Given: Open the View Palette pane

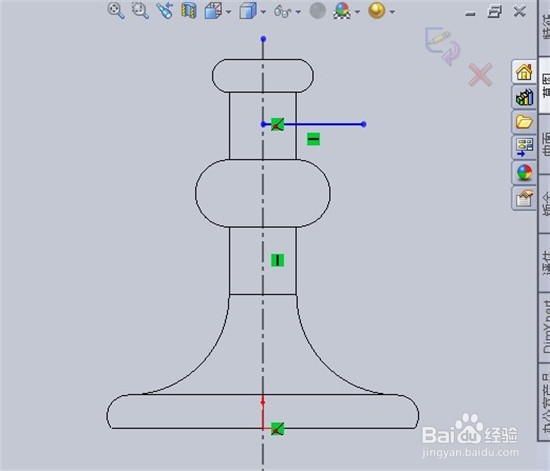Looking at the screenshot, I should (524, 147).
